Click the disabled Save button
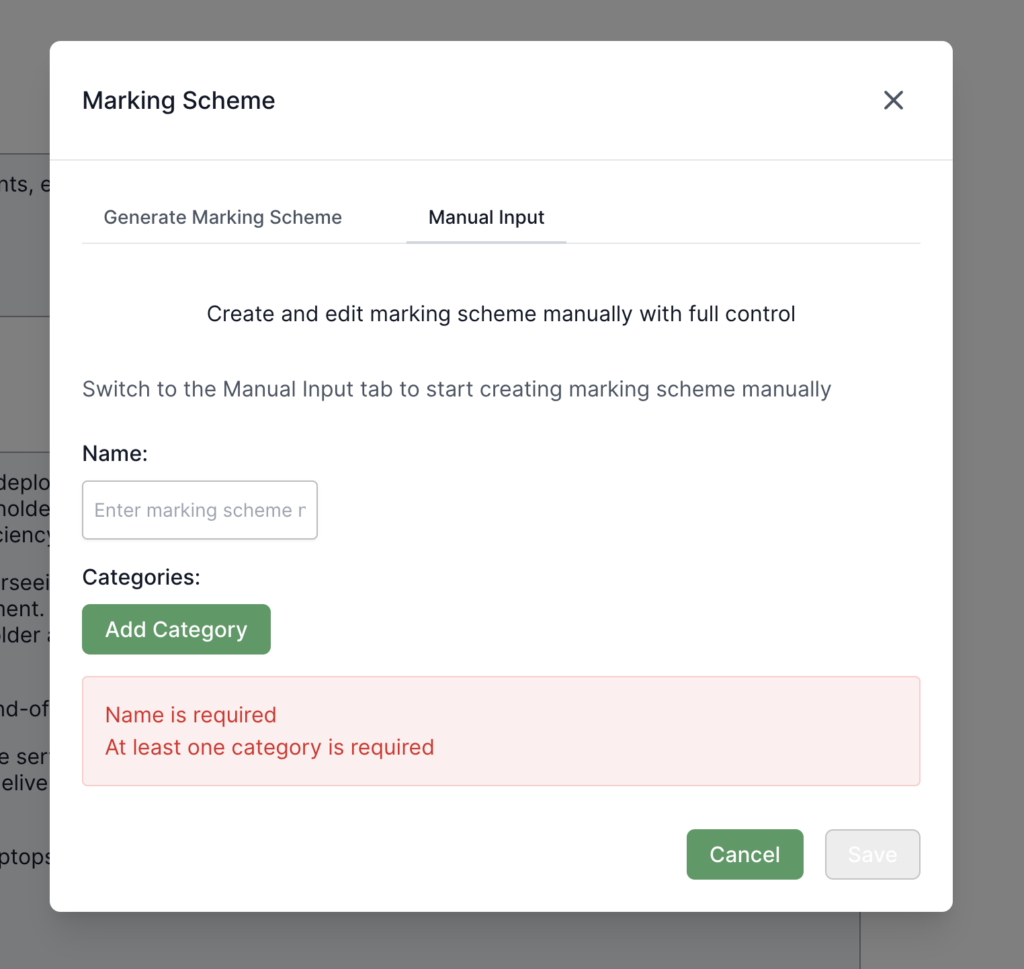Image resolution: width=1024 pixels, height=969 pixels. tap(872, 854)
